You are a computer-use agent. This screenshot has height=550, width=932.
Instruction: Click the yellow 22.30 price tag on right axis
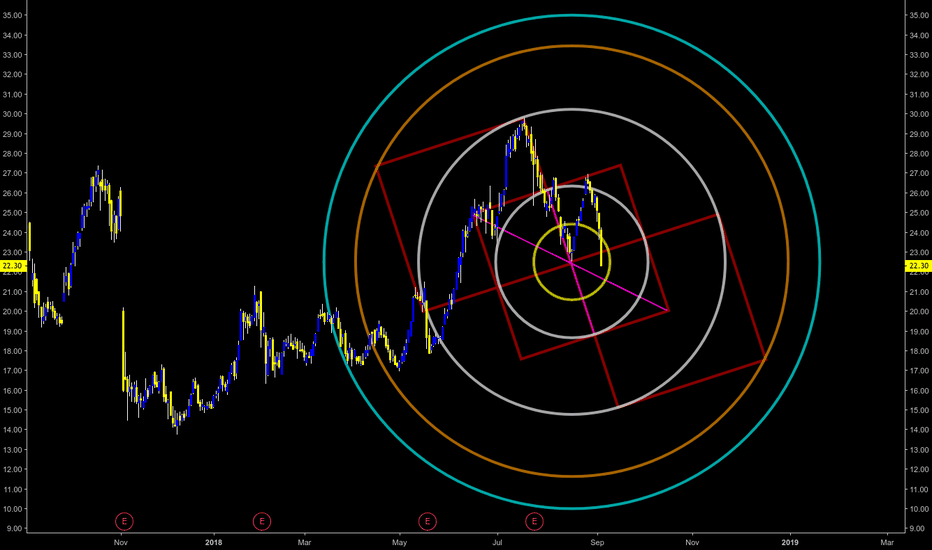918,266
